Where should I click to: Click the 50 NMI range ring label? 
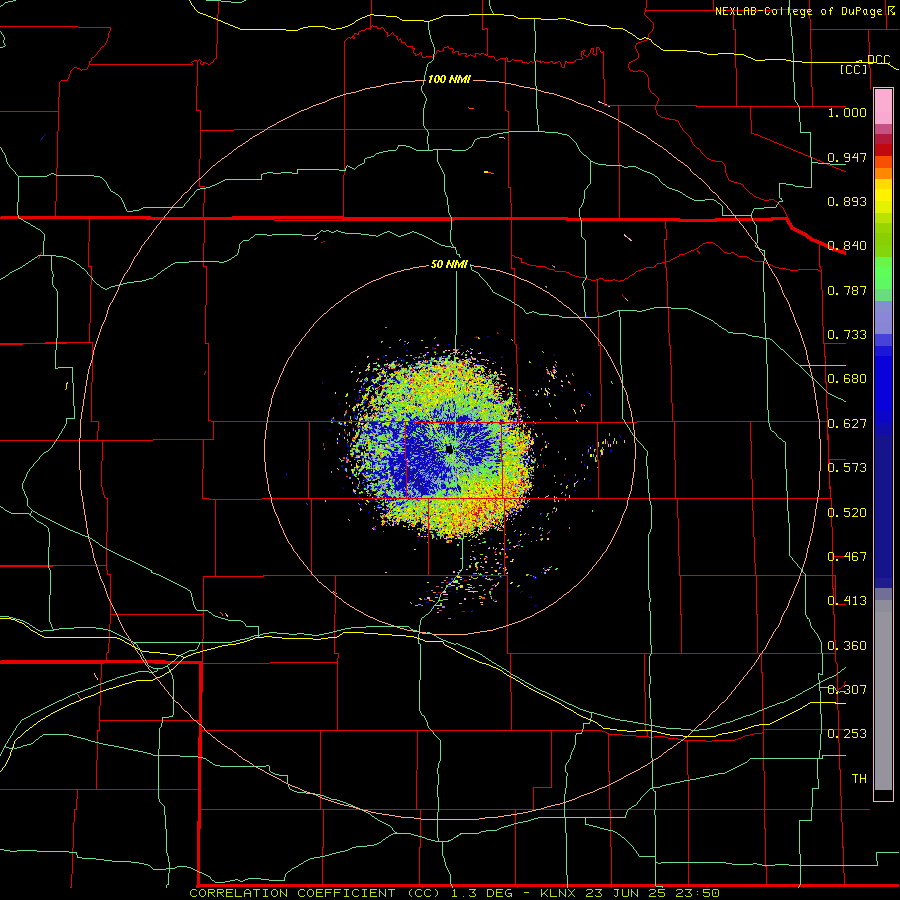(x=449, y=265)
